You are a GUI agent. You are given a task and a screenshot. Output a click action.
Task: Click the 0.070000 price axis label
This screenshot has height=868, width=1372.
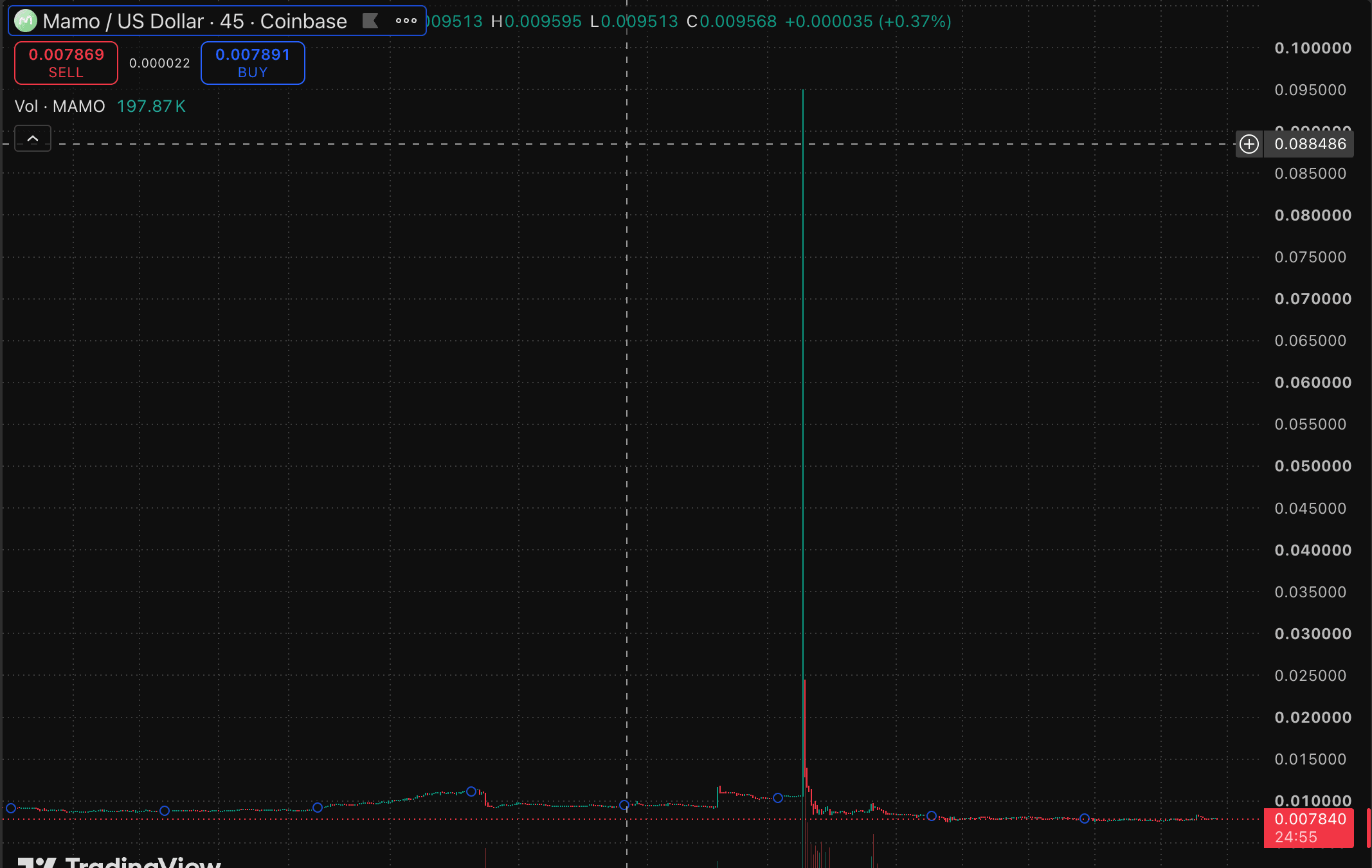[1313, 299]
